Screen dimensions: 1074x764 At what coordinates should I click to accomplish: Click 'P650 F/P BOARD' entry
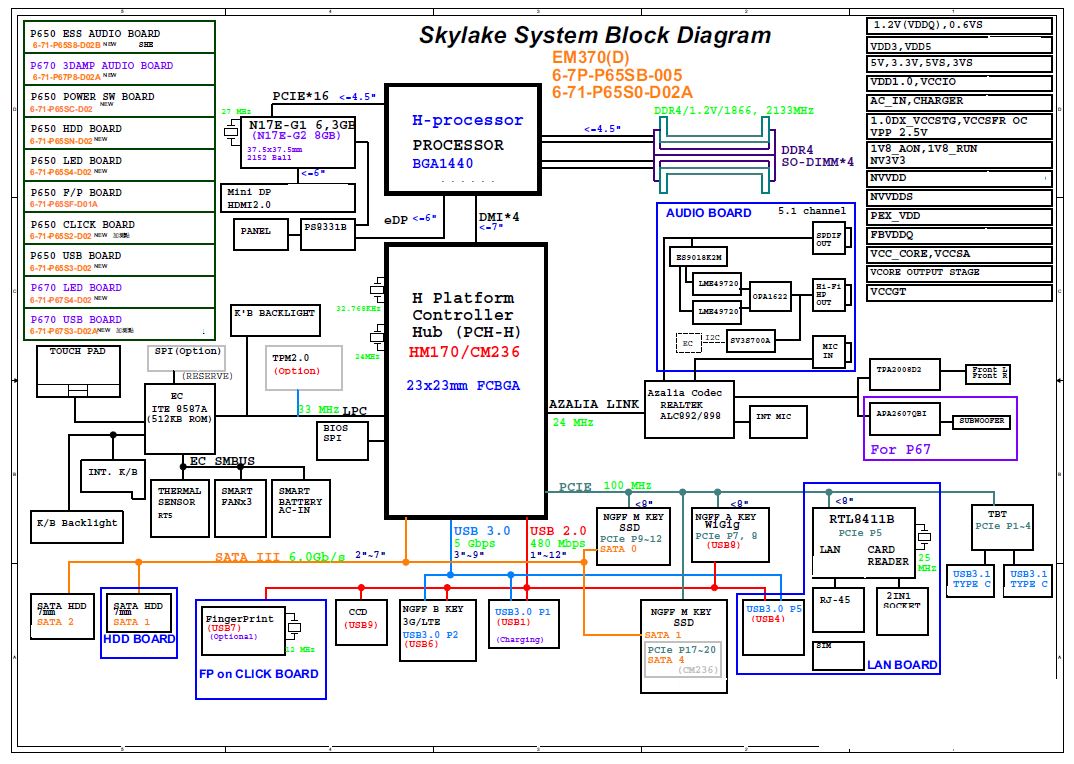click(119, 197)
